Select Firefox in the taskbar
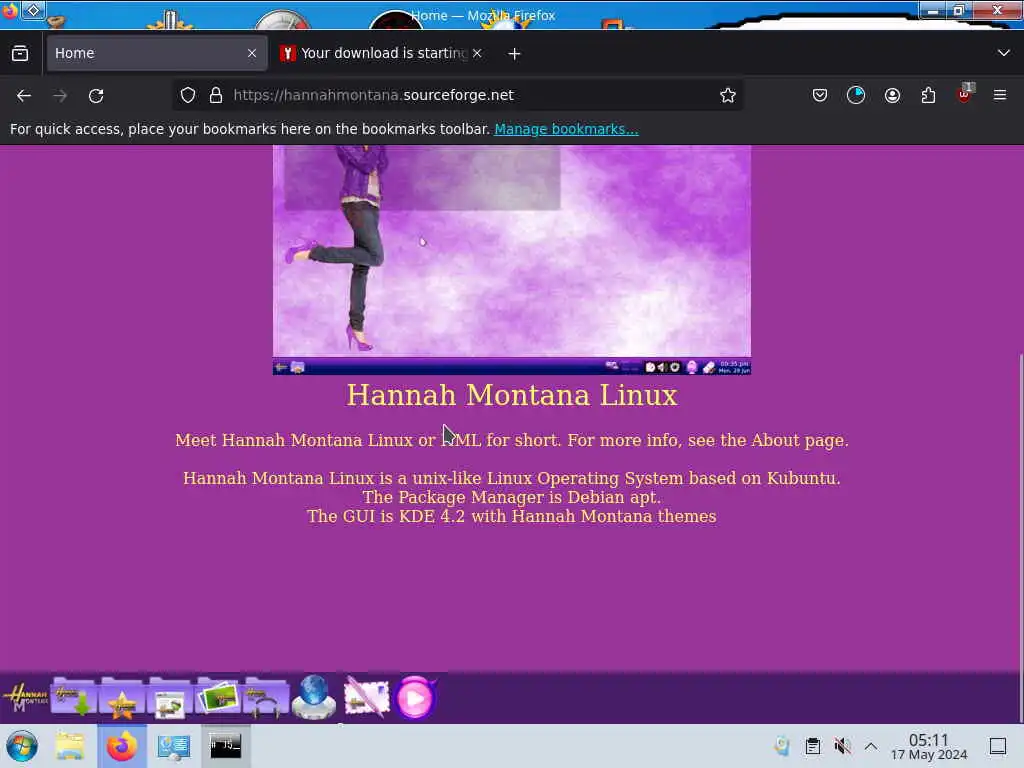The height and width of the screenshot is (768, 1024). point(122,746)
